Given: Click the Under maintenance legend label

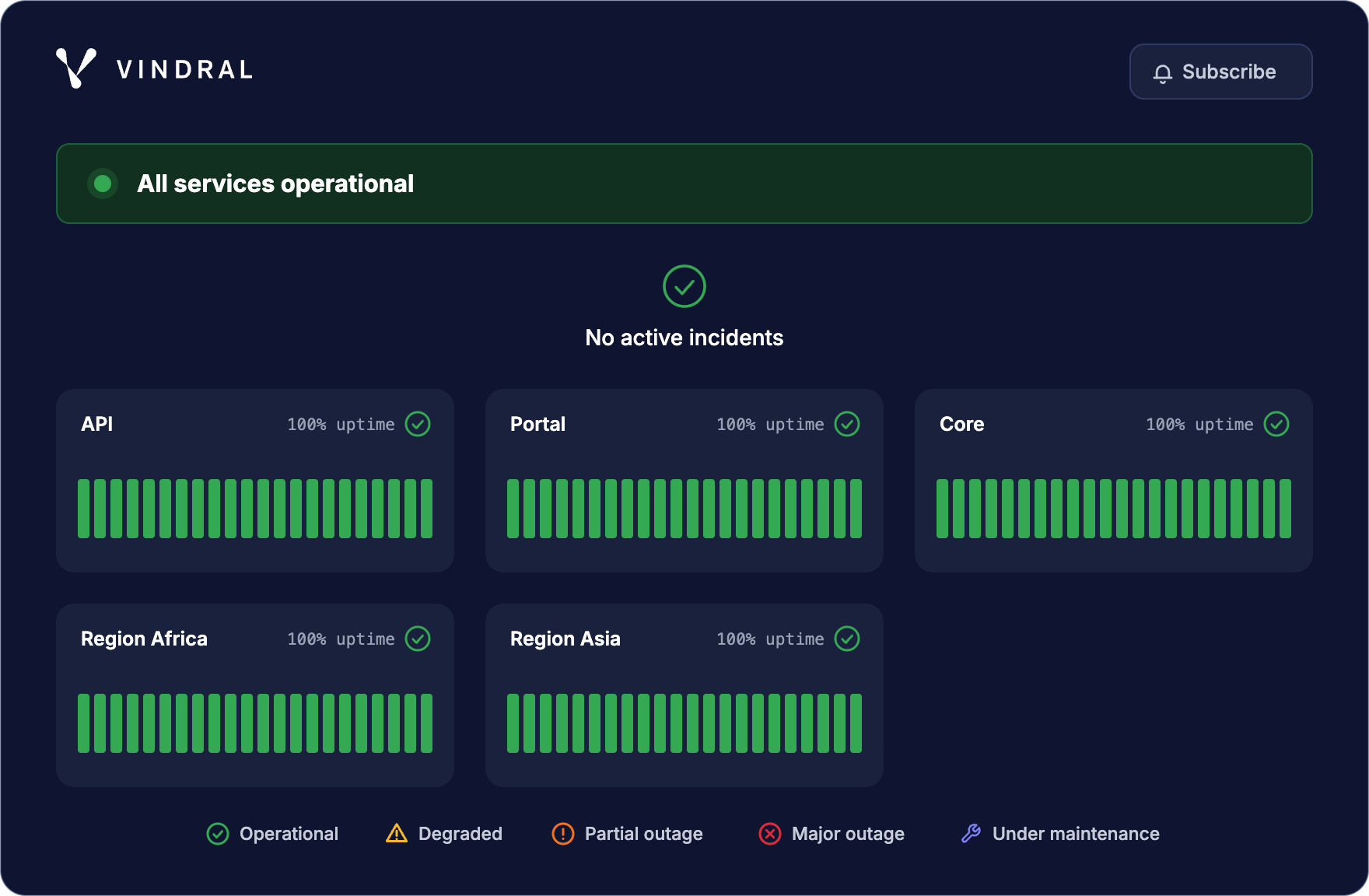Looking at the screenshot, I should tap(1076, 834).
